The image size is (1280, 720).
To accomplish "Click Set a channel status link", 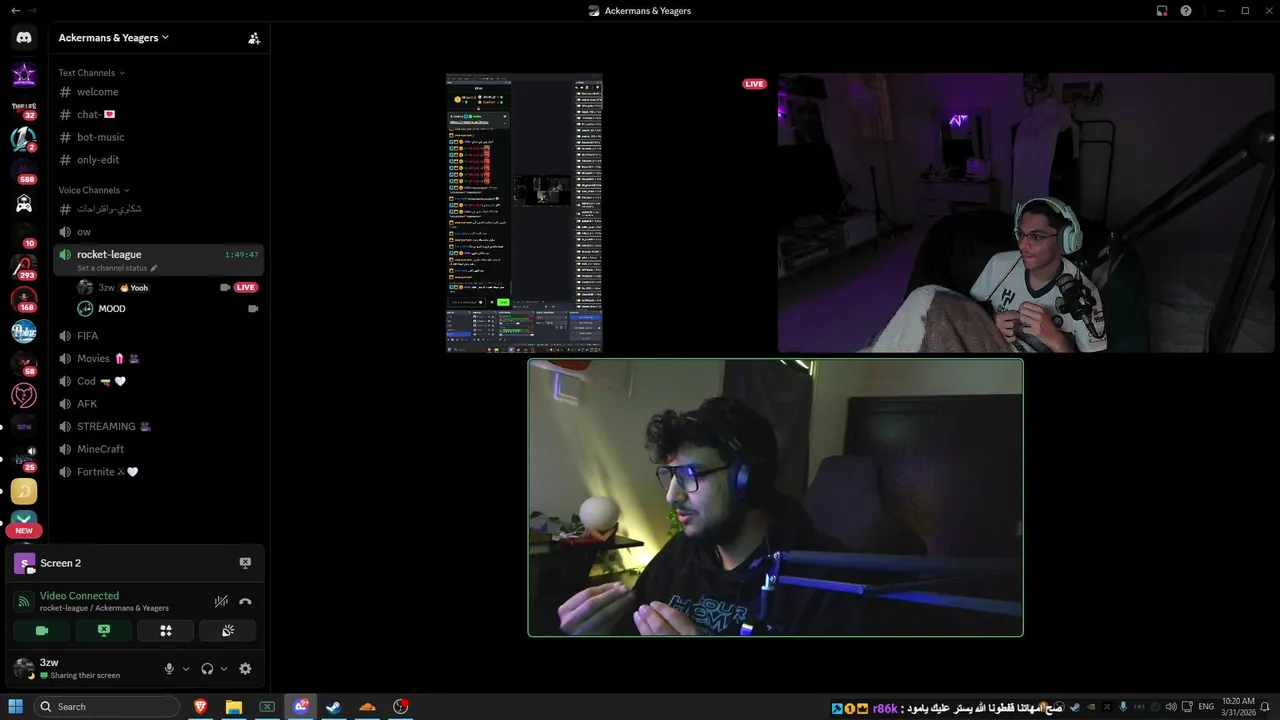I will [117, 268].
